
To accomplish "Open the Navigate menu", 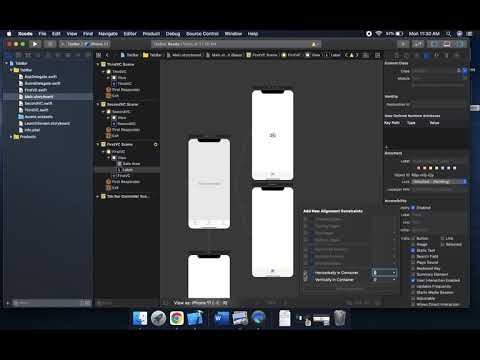I will tap(108, 34).
